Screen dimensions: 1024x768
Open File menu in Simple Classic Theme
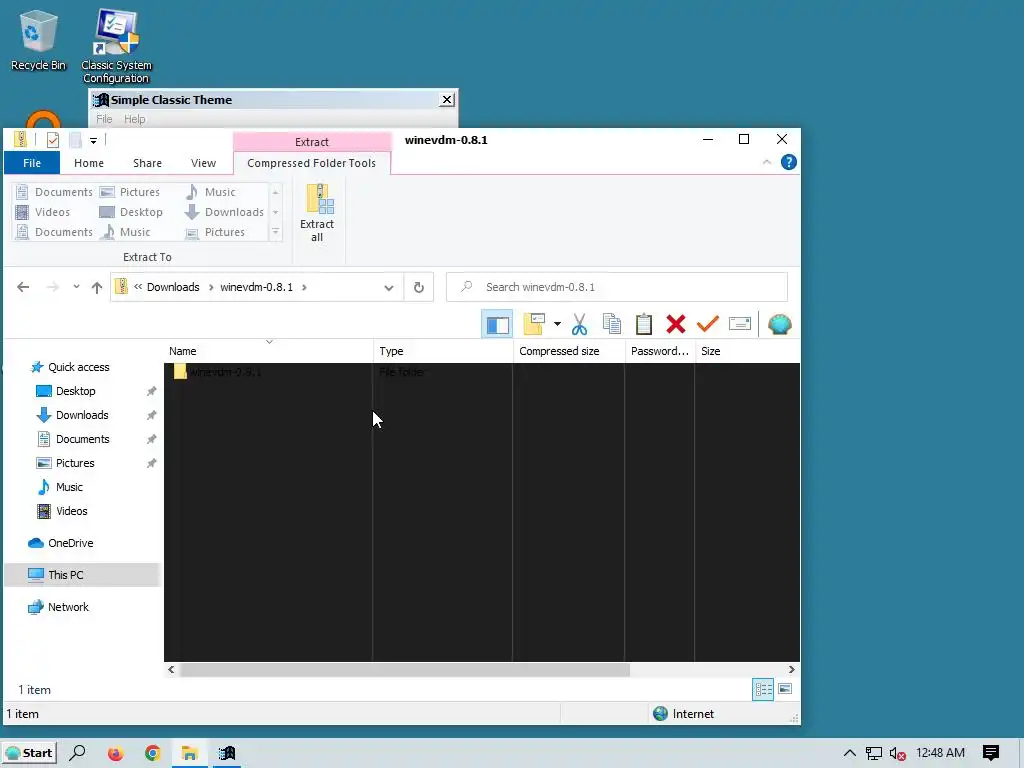tap(104, 119)
